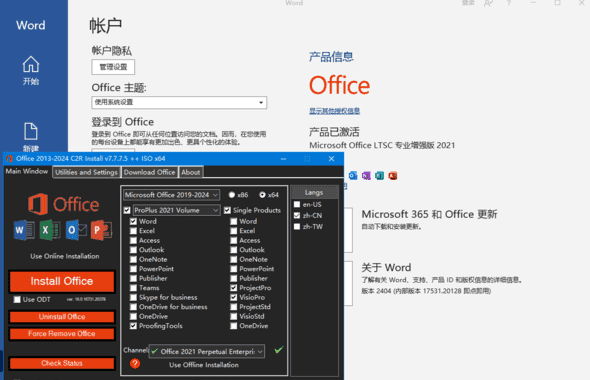Click the Microsoft 365 和 Office 更新 heading
This screenshot has width=590, height=380.
click(x=429, y=214)
